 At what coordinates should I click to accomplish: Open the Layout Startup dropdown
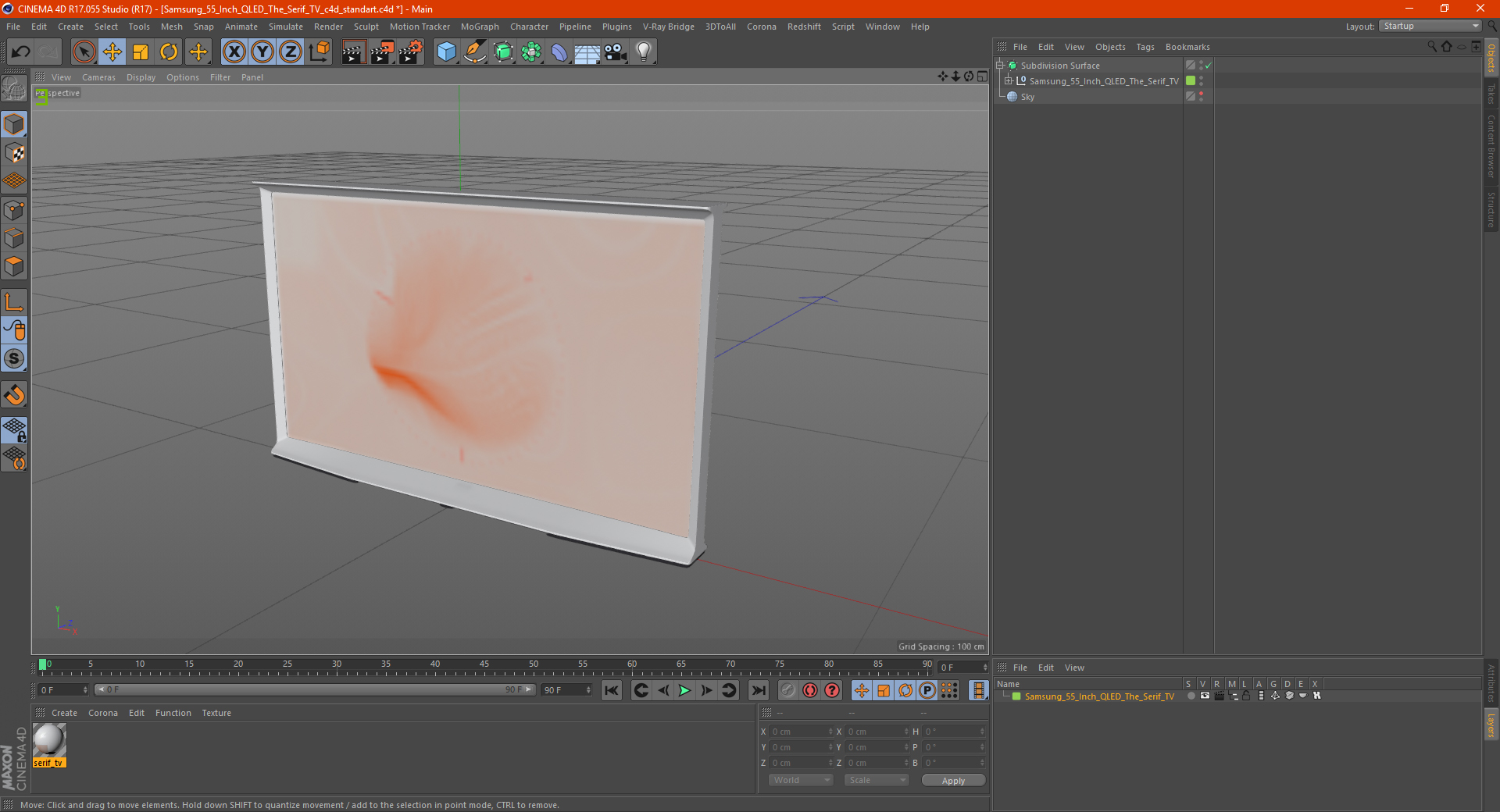[1430, 26]
